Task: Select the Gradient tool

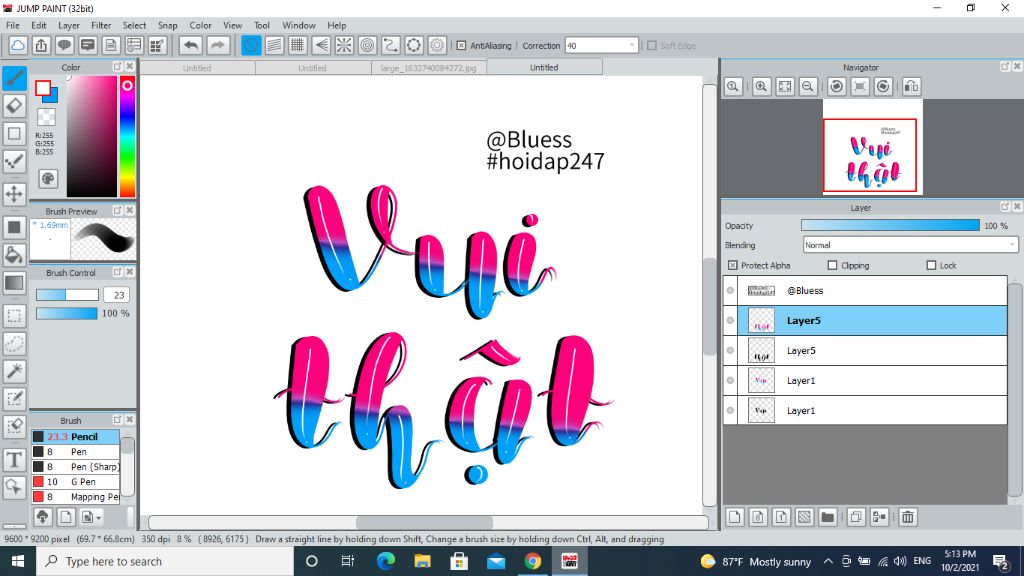Action: pos(14,283)
